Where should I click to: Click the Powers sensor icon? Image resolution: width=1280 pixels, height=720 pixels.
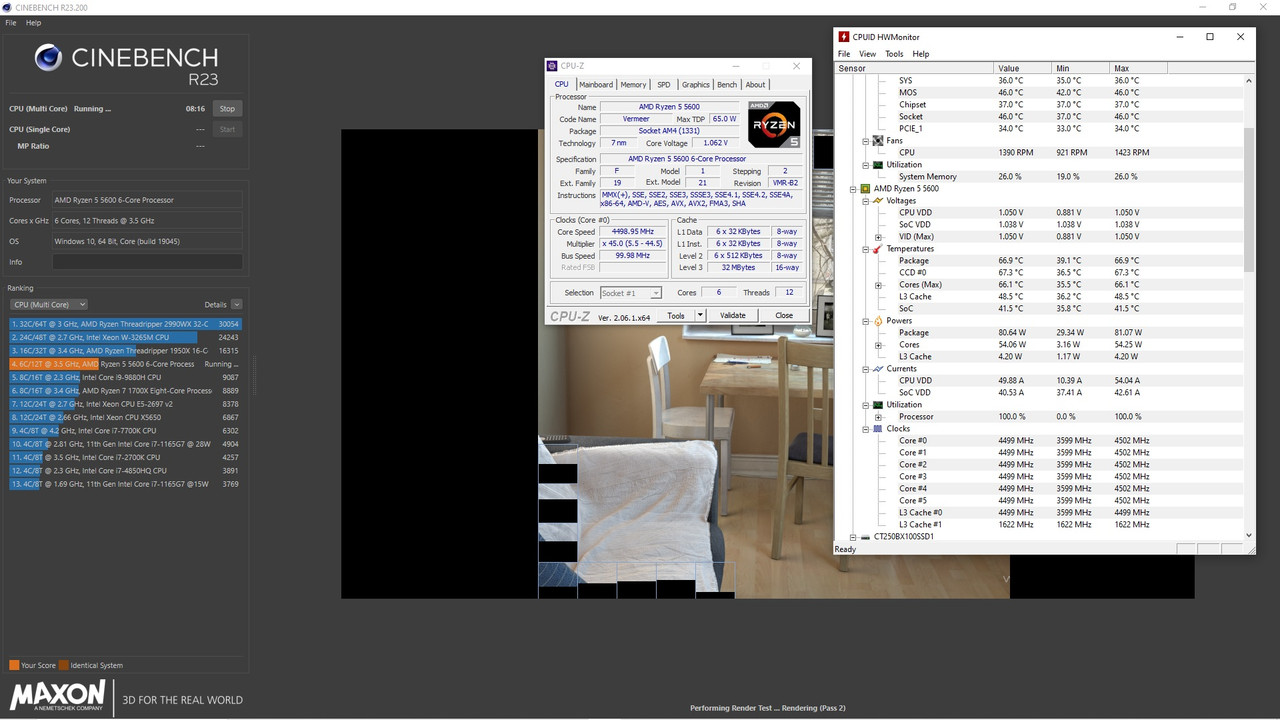(x=877, y=320)
